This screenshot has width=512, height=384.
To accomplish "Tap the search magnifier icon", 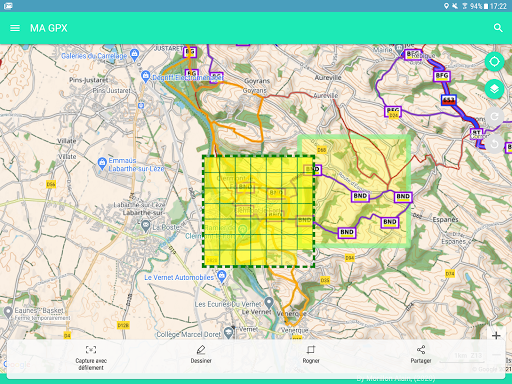I will click(x=498, y=28).
